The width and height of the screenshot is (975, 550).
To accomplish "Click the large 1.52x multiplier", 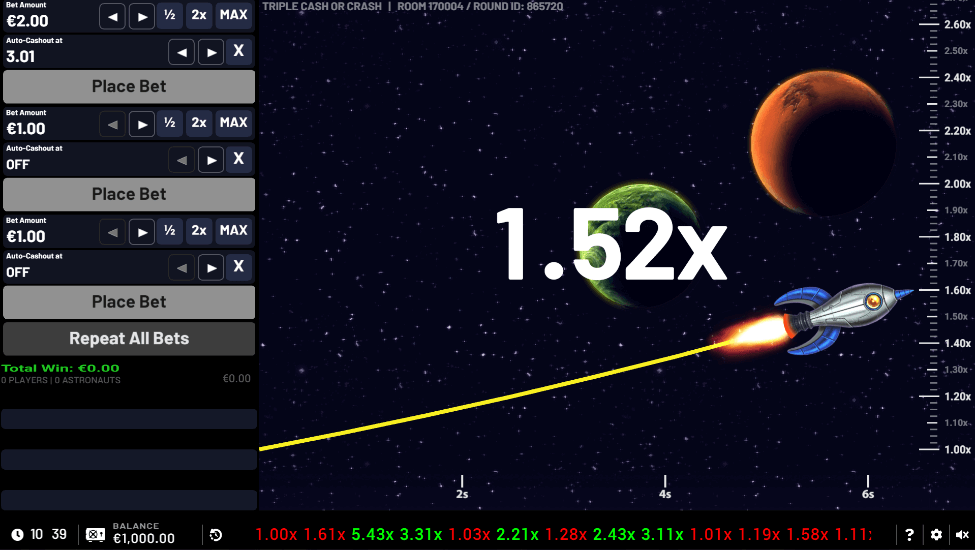I will pos(611,244).
